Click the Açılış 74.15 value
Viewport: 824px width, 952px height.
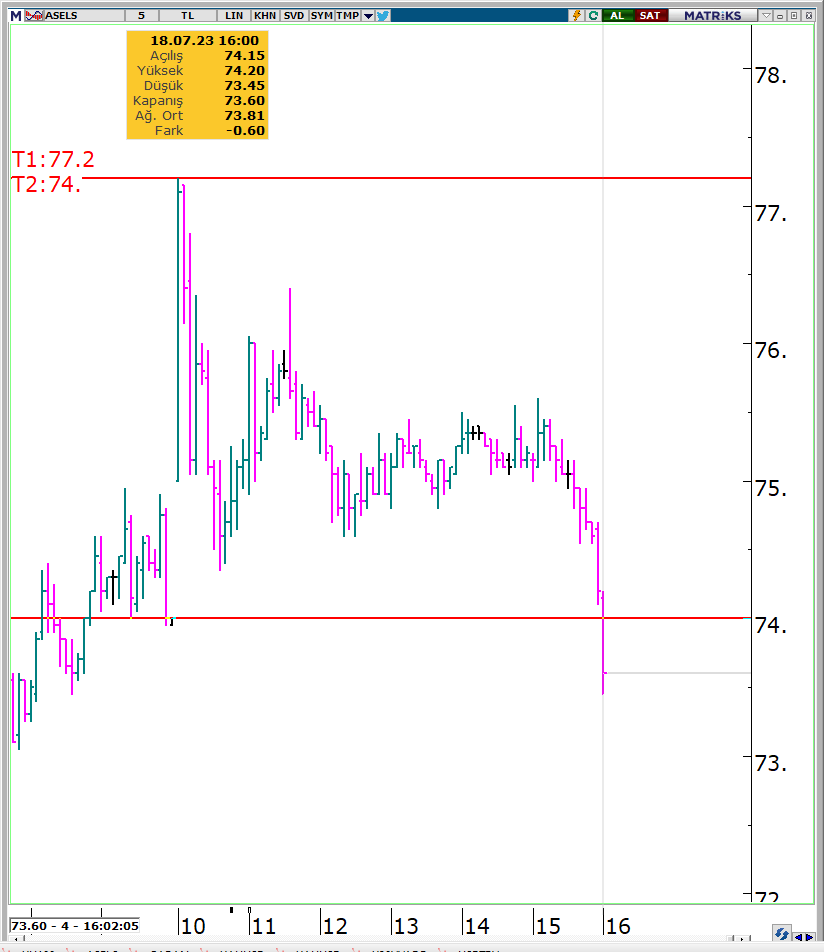click(245, 56)
